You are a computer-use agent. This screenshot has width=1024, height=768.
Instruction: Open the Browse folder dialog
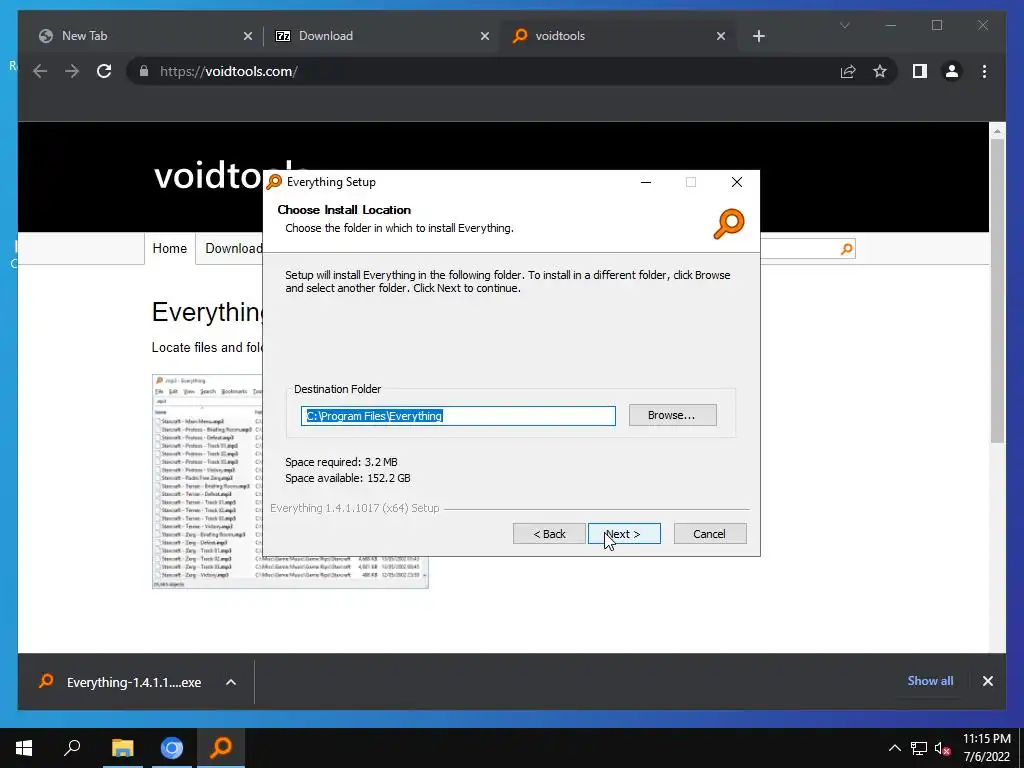672,415
